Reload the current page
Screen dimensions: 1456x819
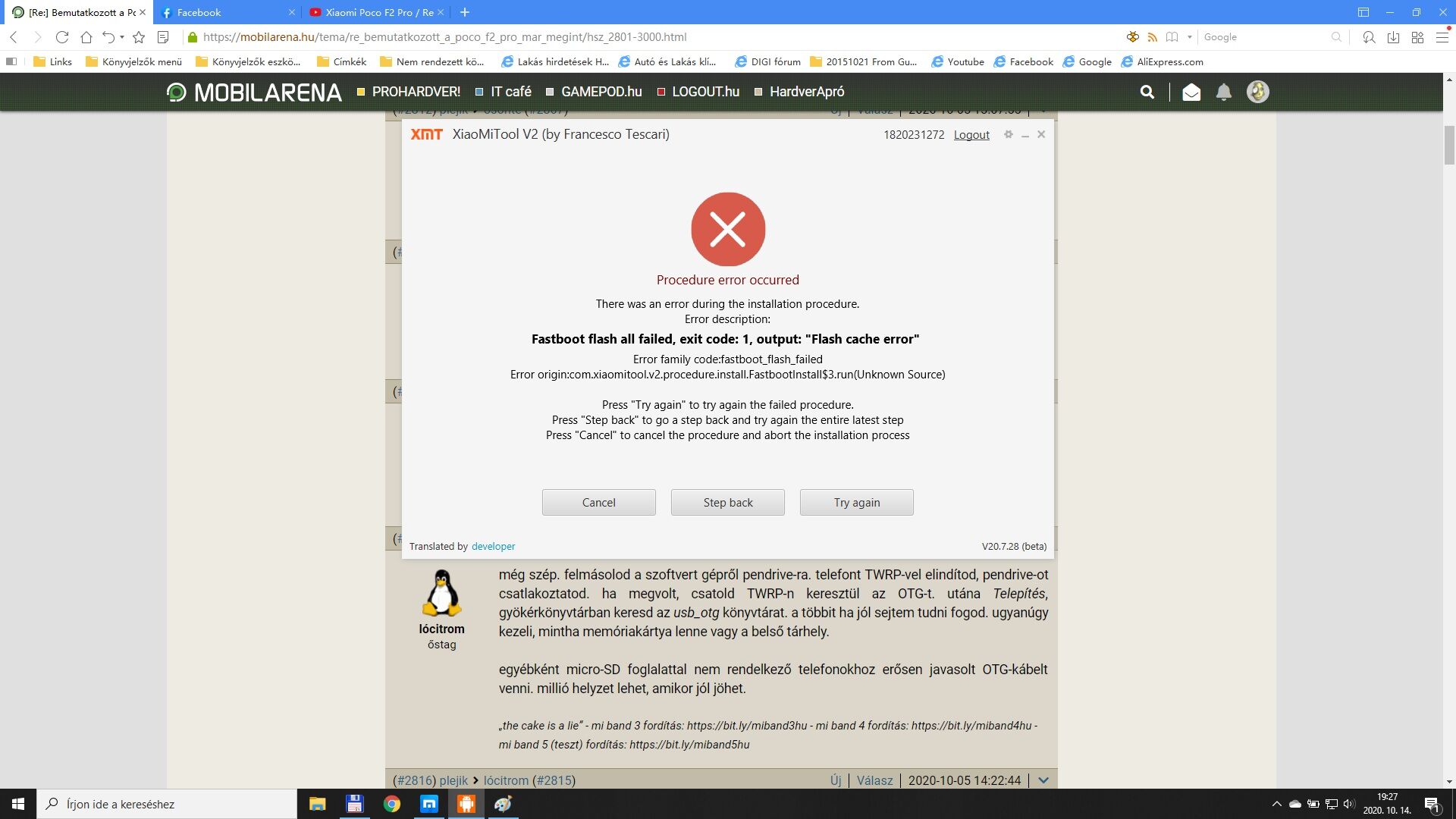62,36
